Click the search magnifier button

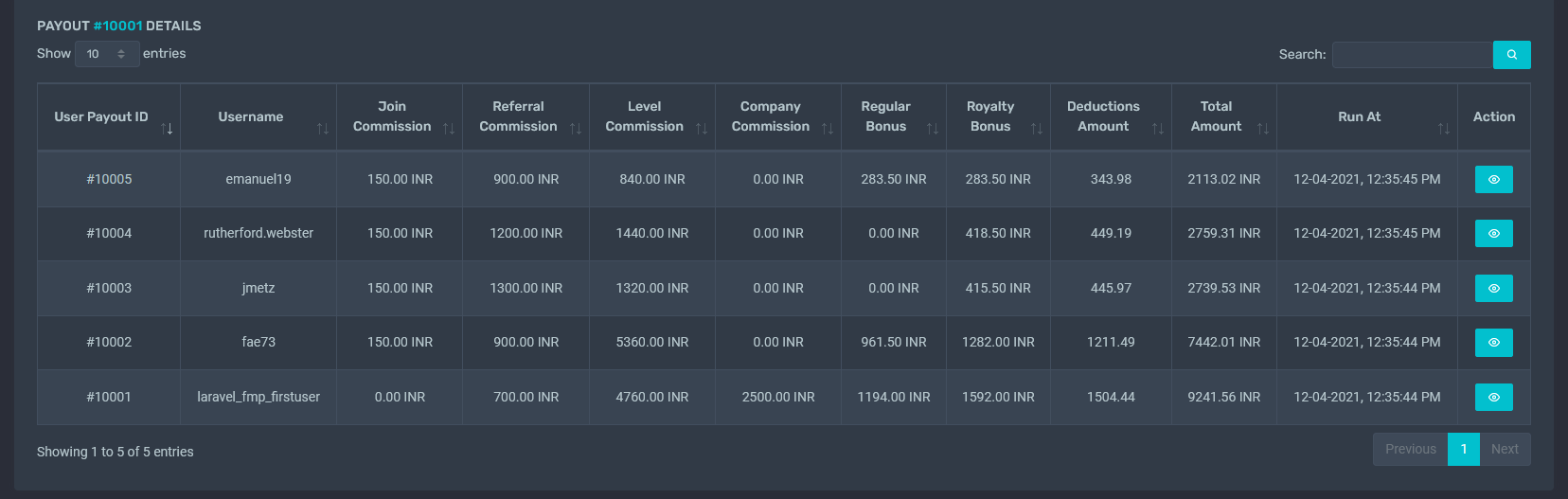[1511, 55]
